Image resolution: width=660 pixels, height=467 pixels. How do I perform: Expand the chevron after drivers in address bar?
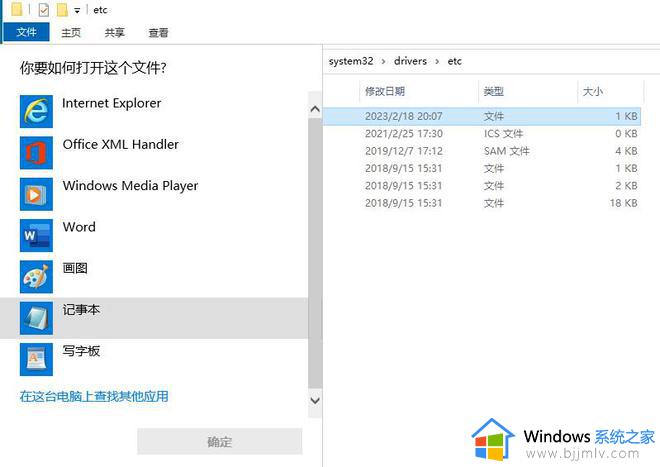pyautogui.click(x=437, y=61)
